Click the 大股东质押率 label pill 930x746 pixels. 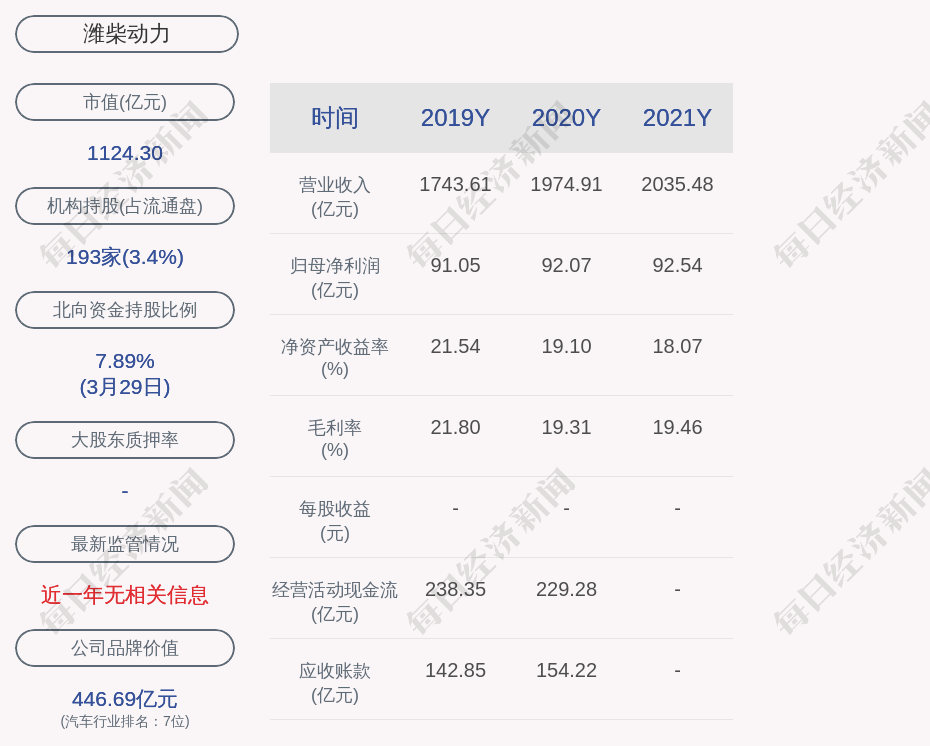(x=125, y=439)
